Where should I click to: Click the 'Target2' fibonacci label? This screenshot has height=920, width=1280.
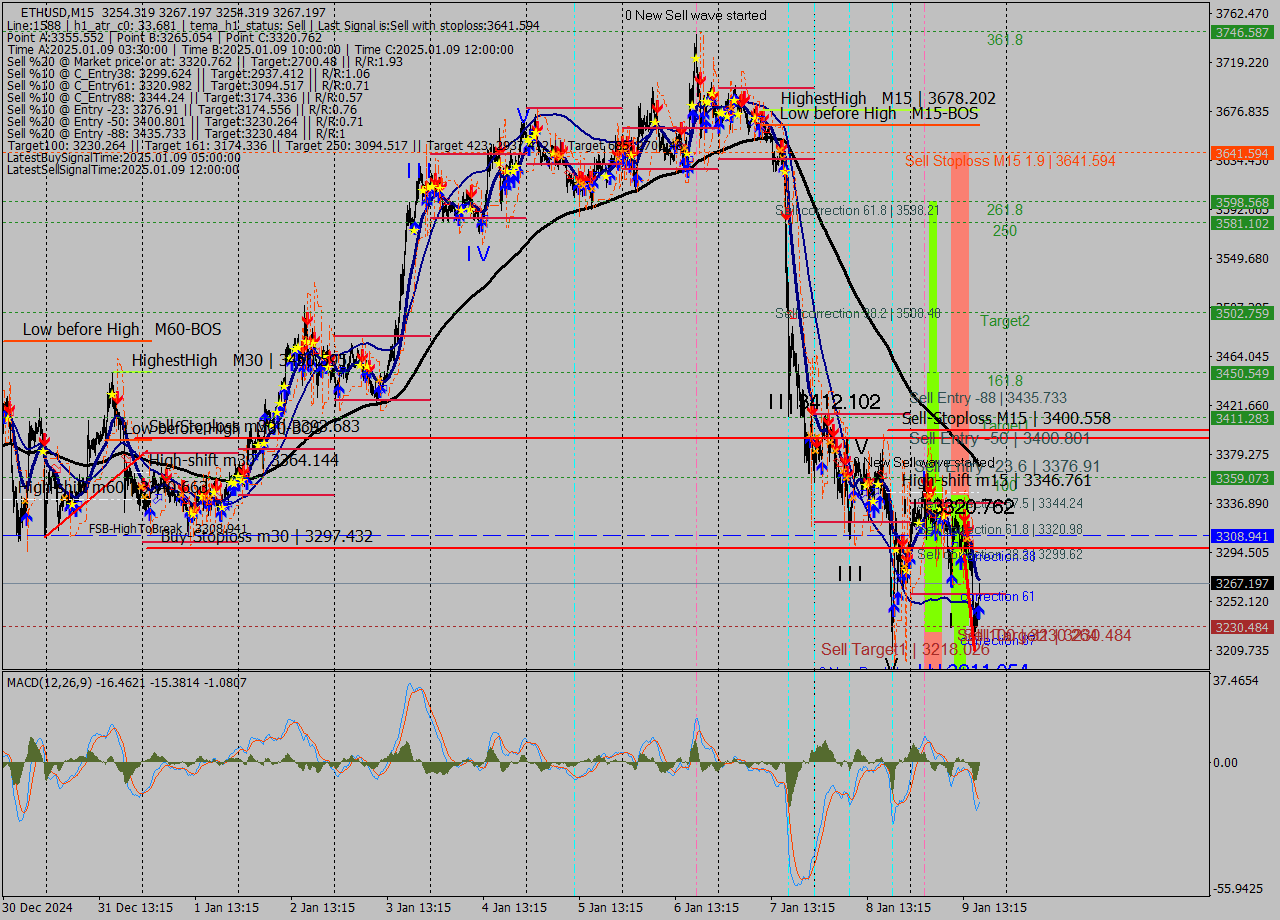[1005, 321]
